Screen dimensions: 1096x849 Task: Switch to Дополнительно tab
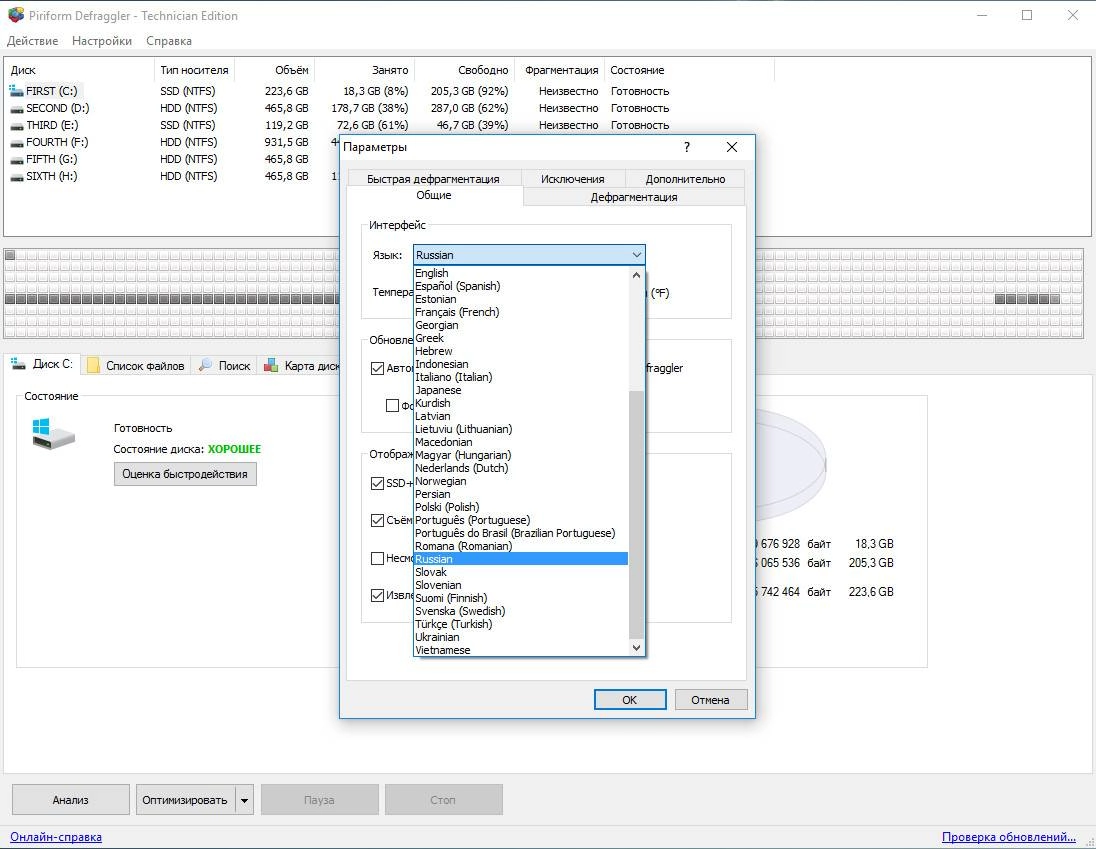(685, 179)
